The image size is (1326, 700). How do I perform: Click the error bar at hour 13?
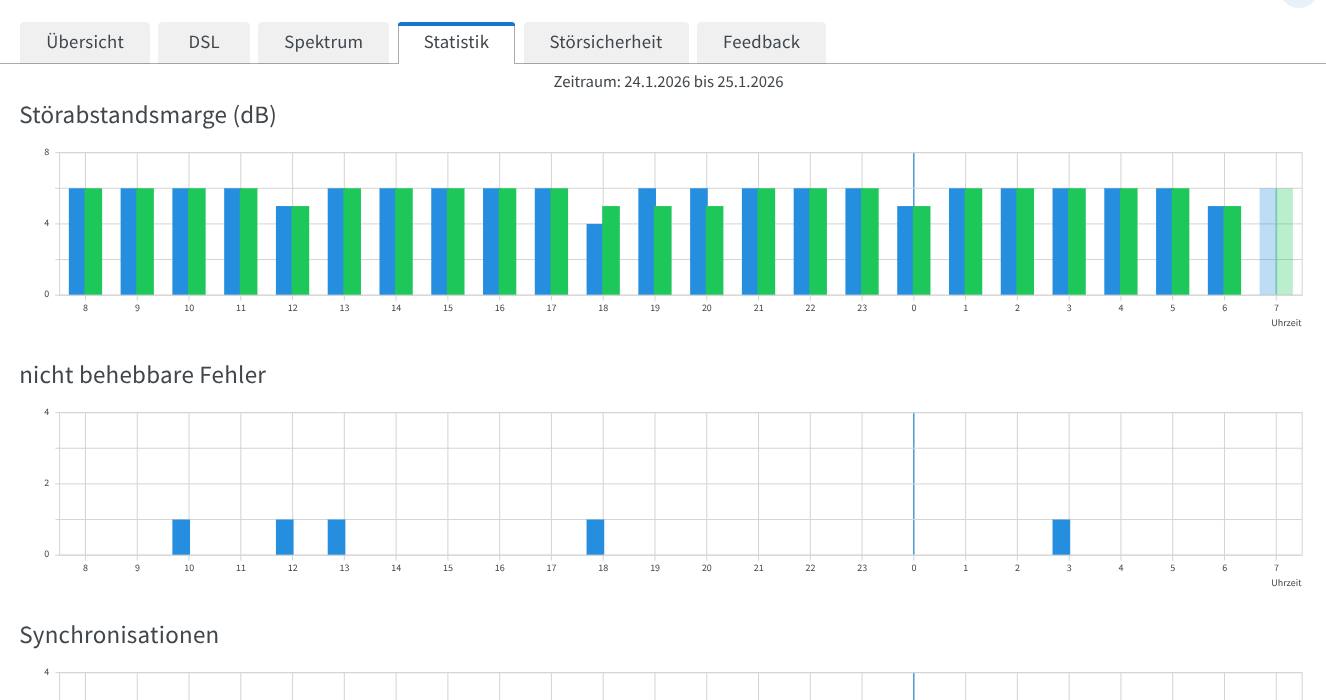[336, 537]
